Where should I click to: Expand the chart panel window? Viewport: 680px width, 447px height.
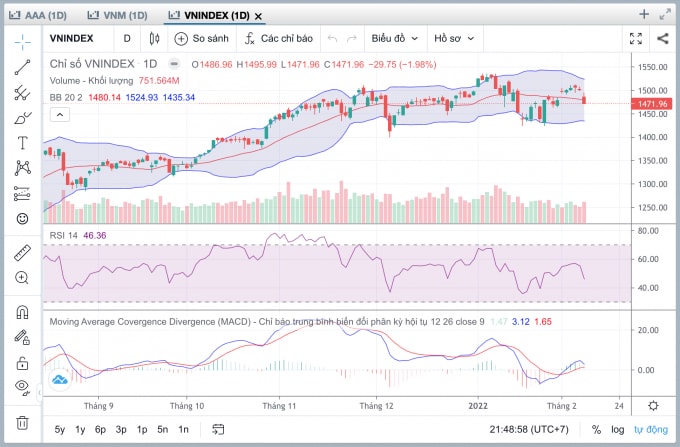tap(665, 14)
